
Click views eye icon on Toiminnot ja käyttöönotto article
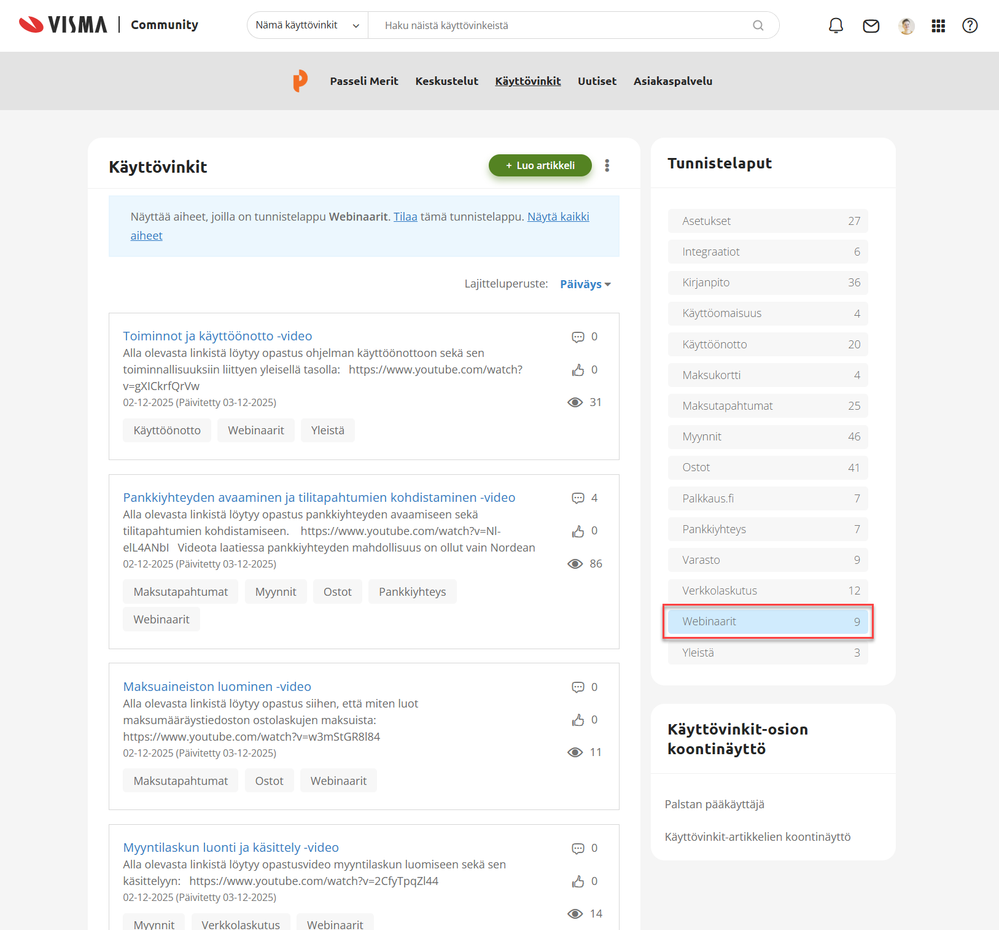(575, 403)
